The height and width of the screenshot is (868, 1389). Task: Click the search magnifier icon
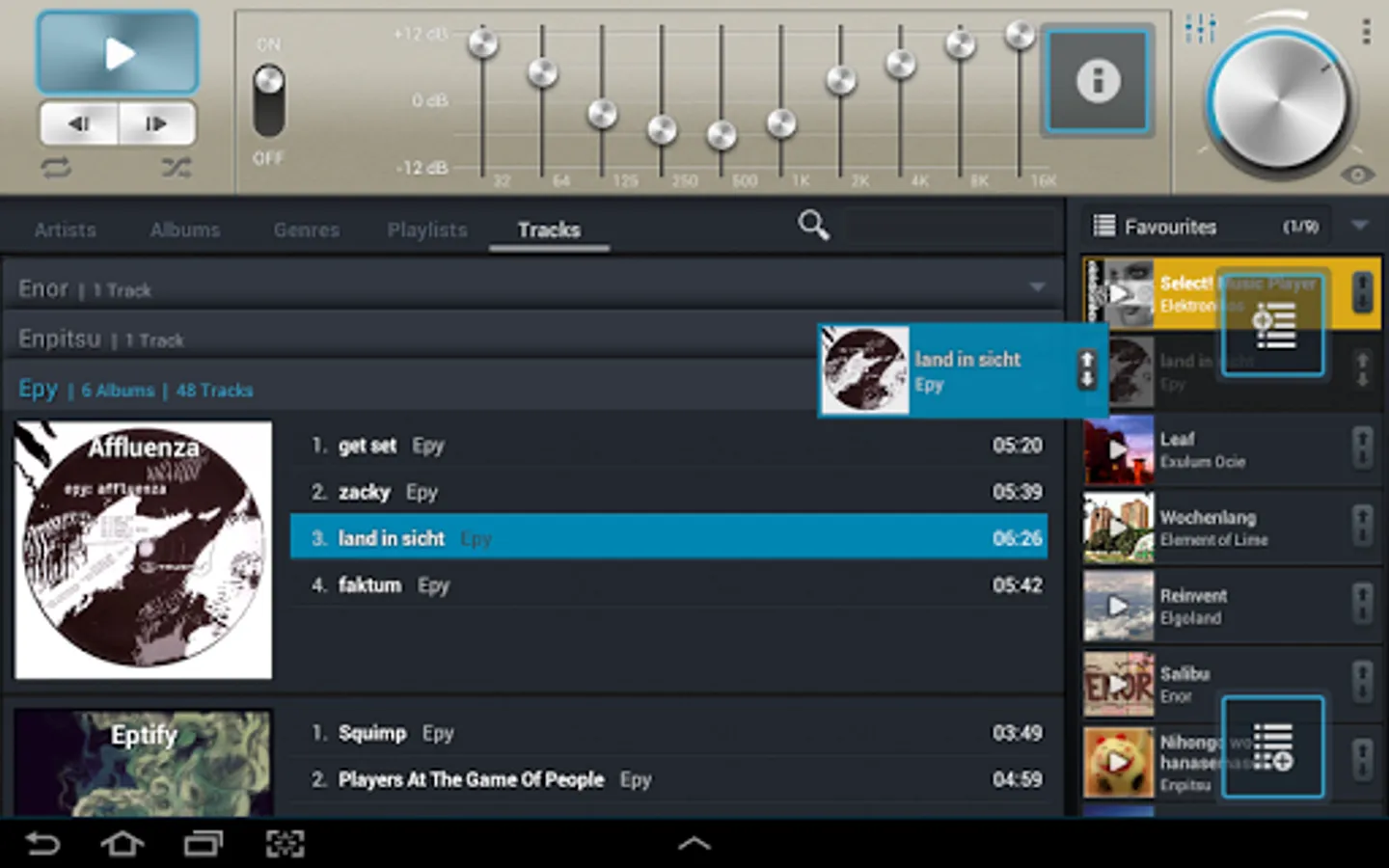click(x=813, y=226)
